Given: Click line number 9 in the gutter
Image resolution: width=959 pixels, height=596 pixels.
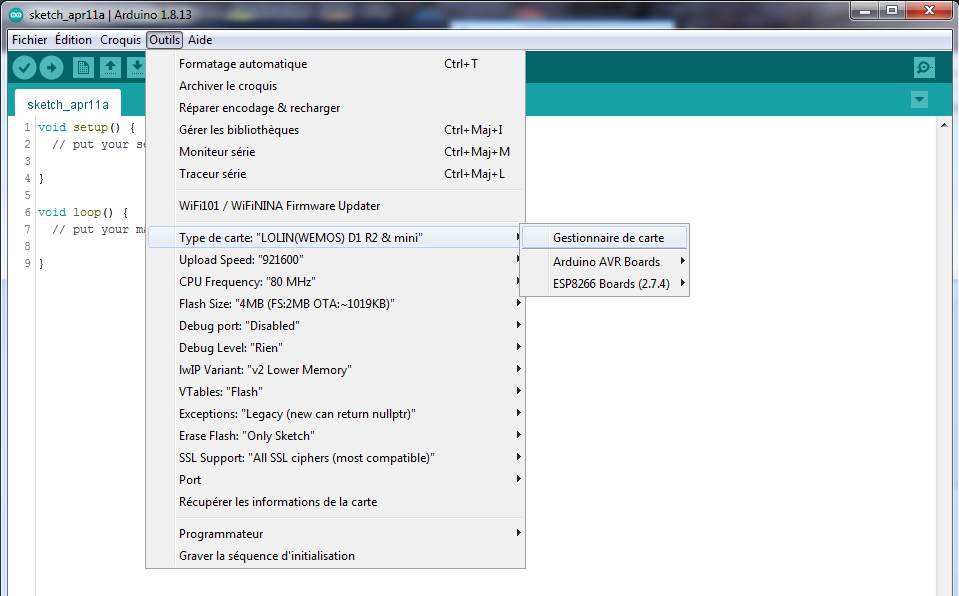Looking at the screenshot, I should 27,263.
